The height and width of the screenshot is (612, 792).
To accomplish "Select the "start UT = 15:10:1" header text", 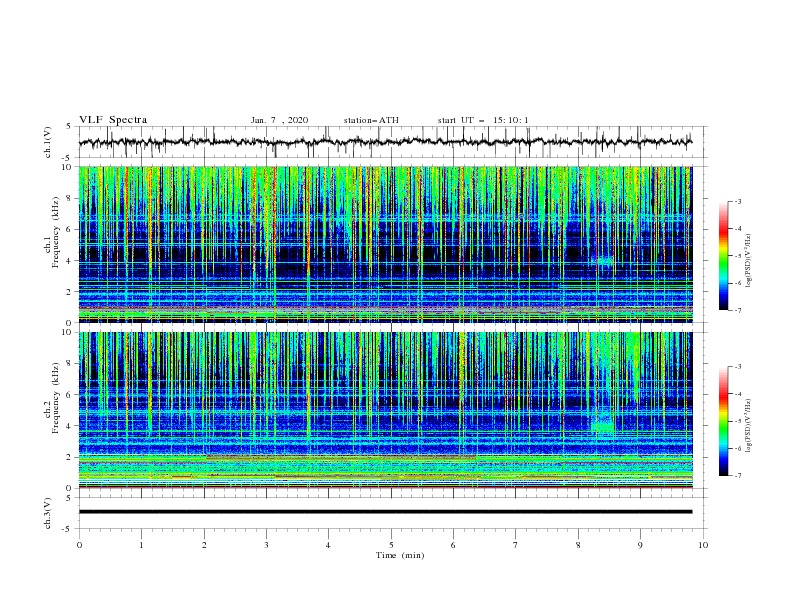I will (x=483, y=120).
